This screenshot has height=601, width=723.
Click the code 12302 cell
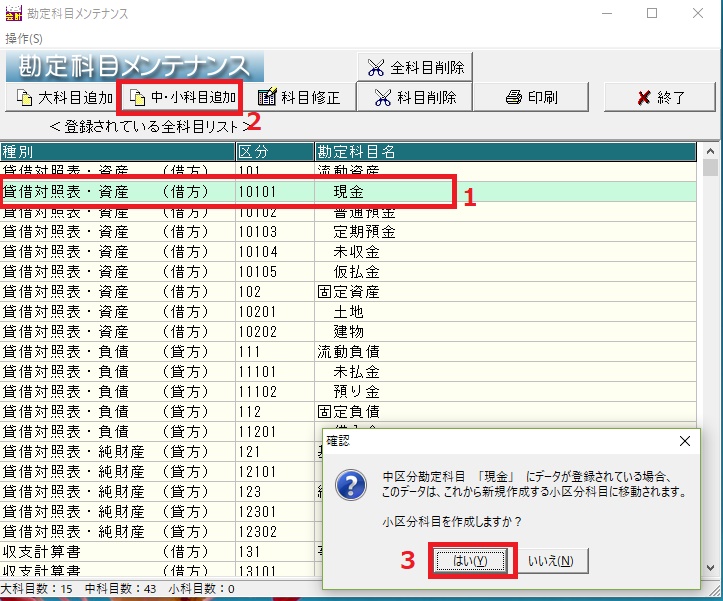(275, 531)
